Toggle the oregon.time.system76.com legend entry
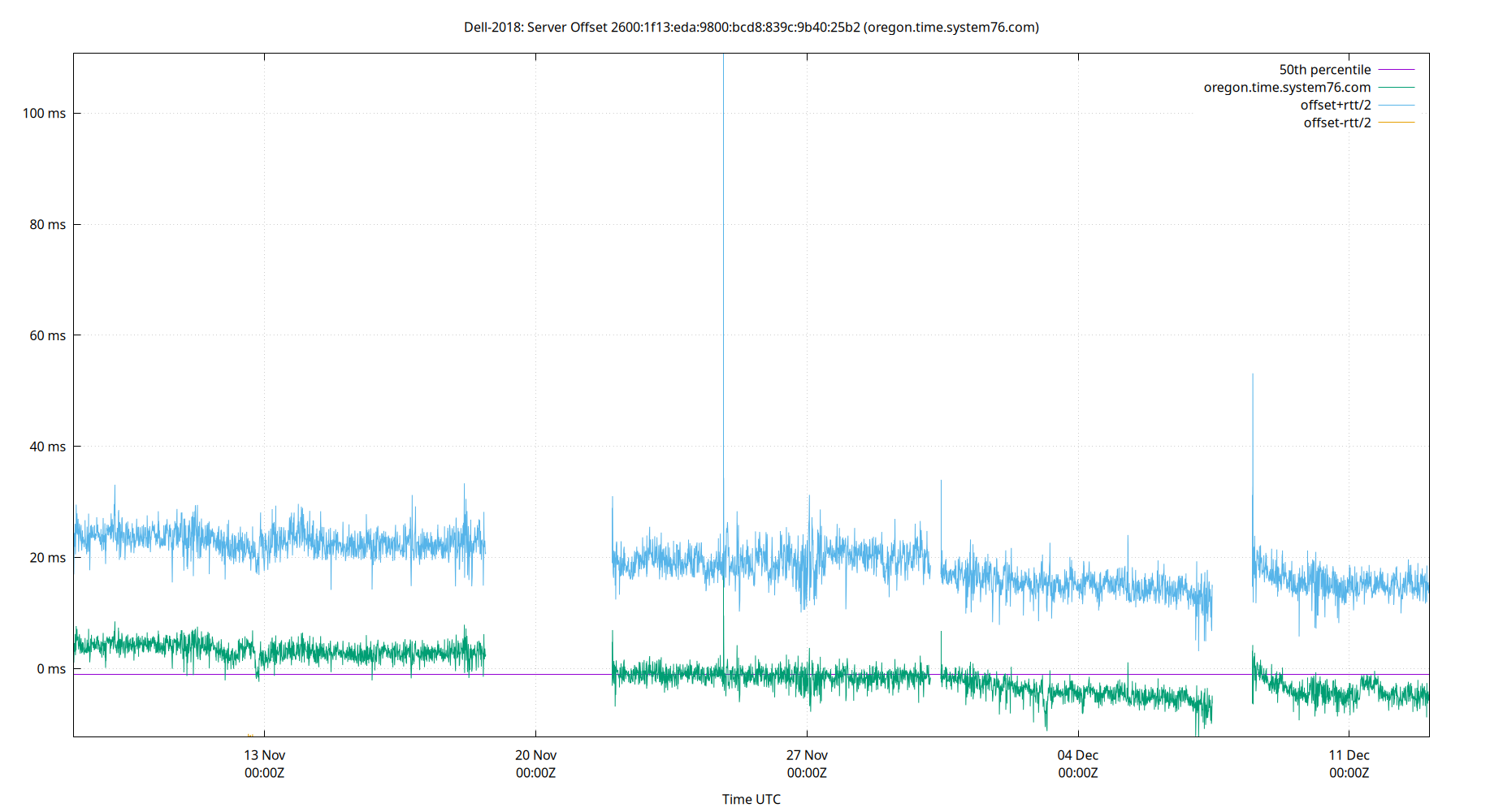This screenshot has width=1503, height=812. pos(1288,87)
